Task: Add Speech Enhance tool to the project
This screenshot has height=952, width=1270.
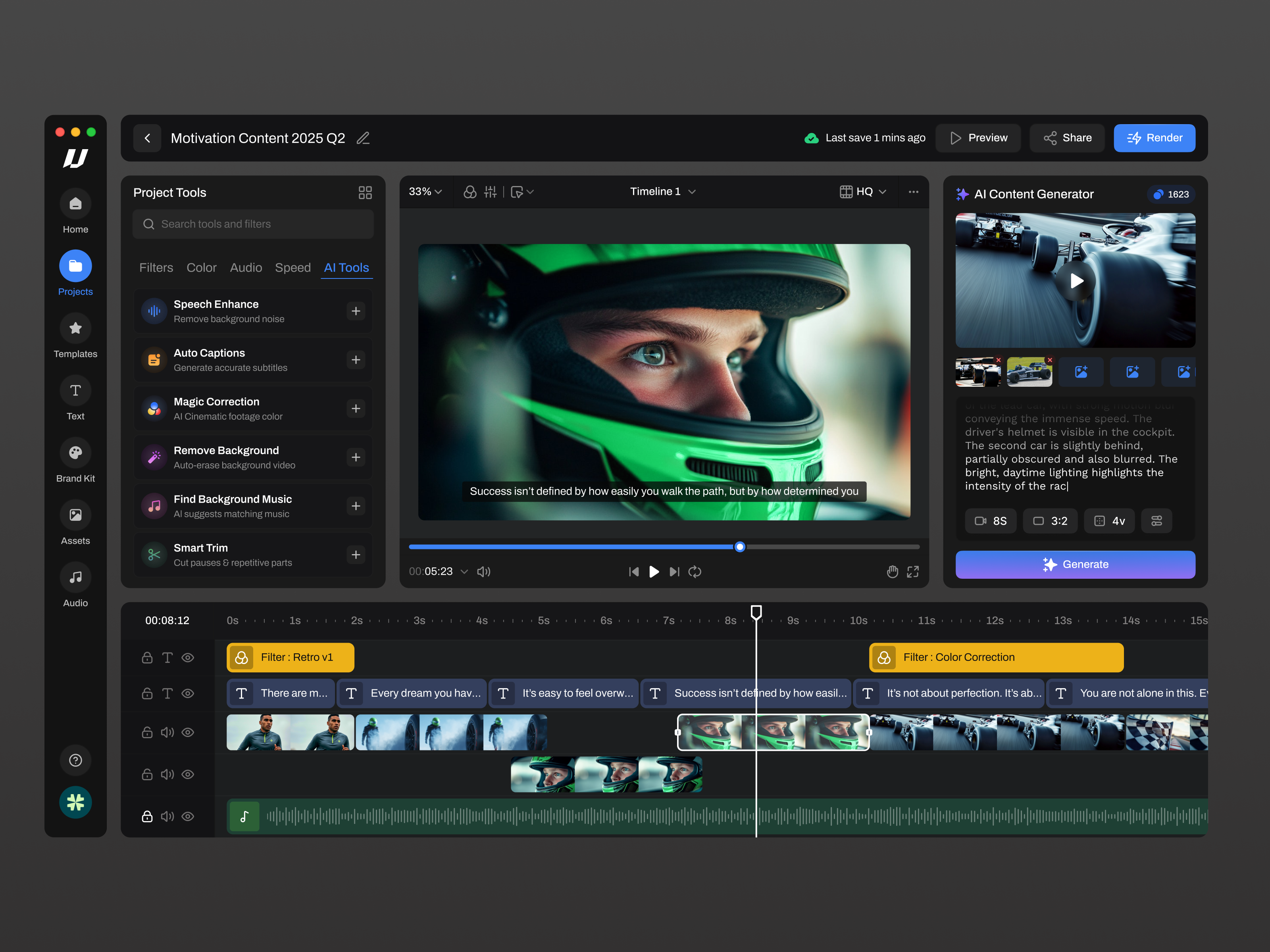Action: point(356,311)
